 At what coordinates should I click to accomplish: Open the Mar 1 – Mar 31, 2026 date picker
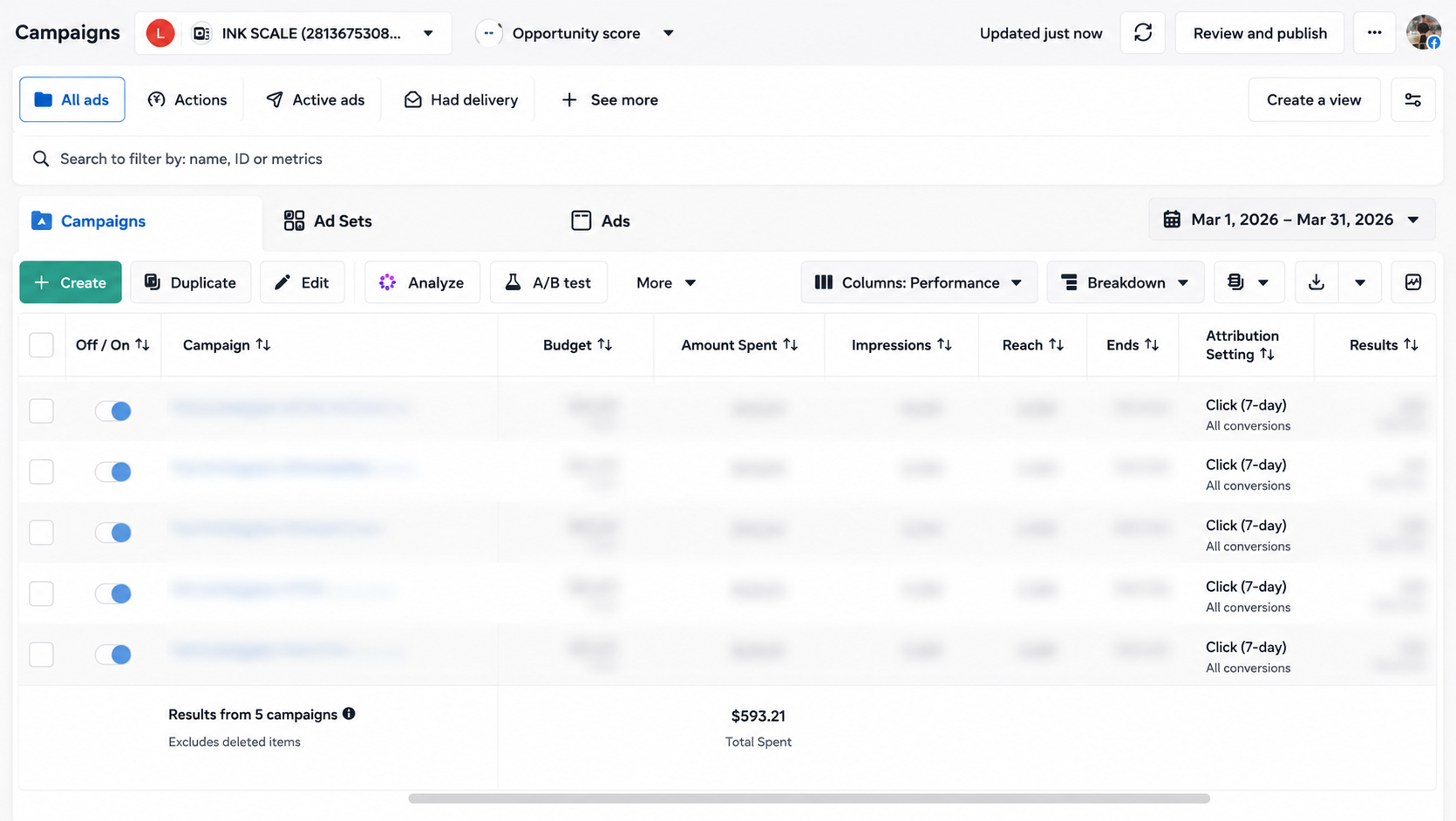1291,220
